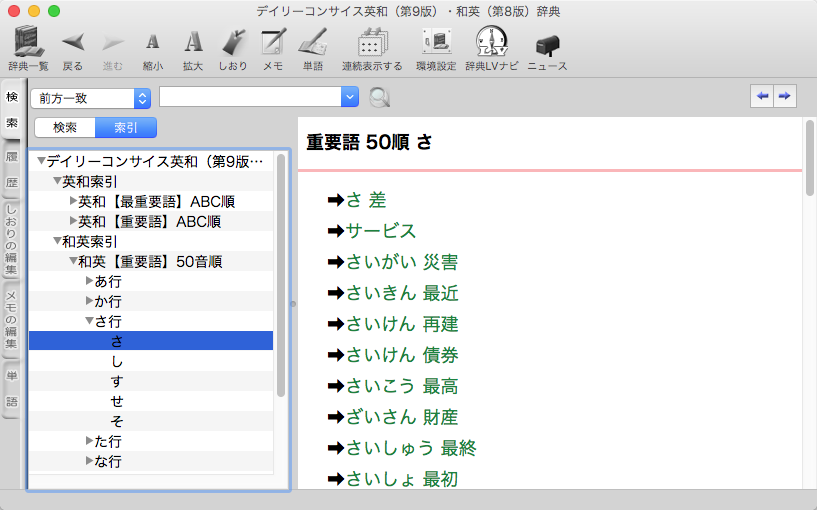This screenshot has width=817, height=510.
Task: Select the 索引 index segment
Action: [x=126, y=127]
